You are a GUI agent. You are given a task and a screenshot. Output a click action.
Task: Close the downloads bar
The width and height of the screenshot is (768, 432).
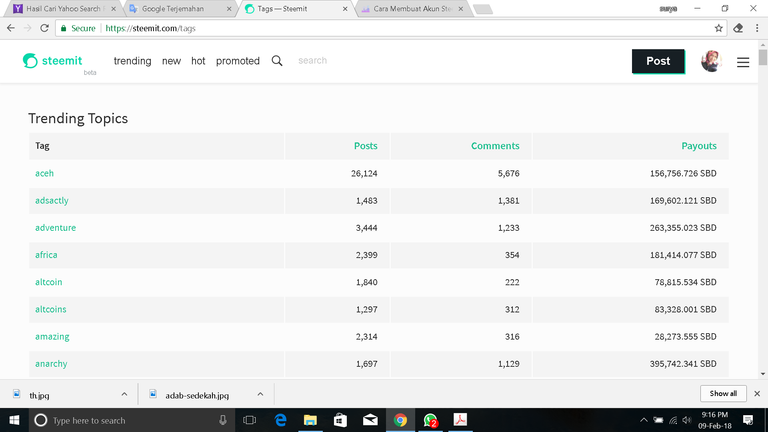tap(757, 393)
